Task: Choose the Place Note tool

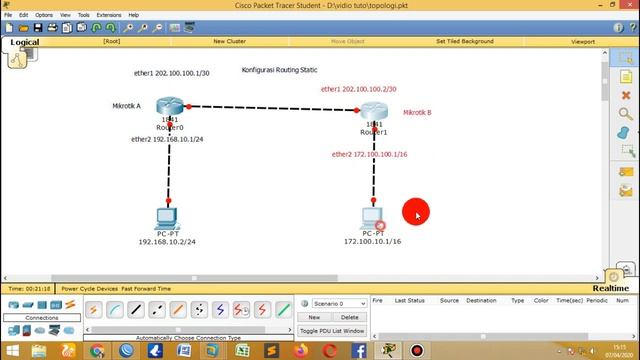Action: tap(625, 77)
